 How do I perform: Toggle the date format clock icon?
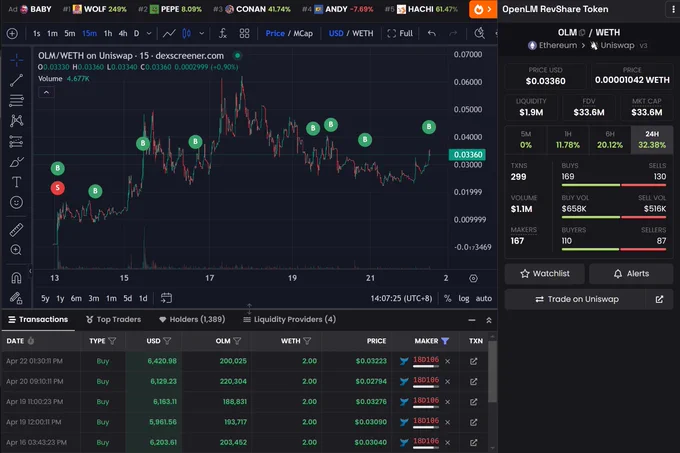click(31, 341)
